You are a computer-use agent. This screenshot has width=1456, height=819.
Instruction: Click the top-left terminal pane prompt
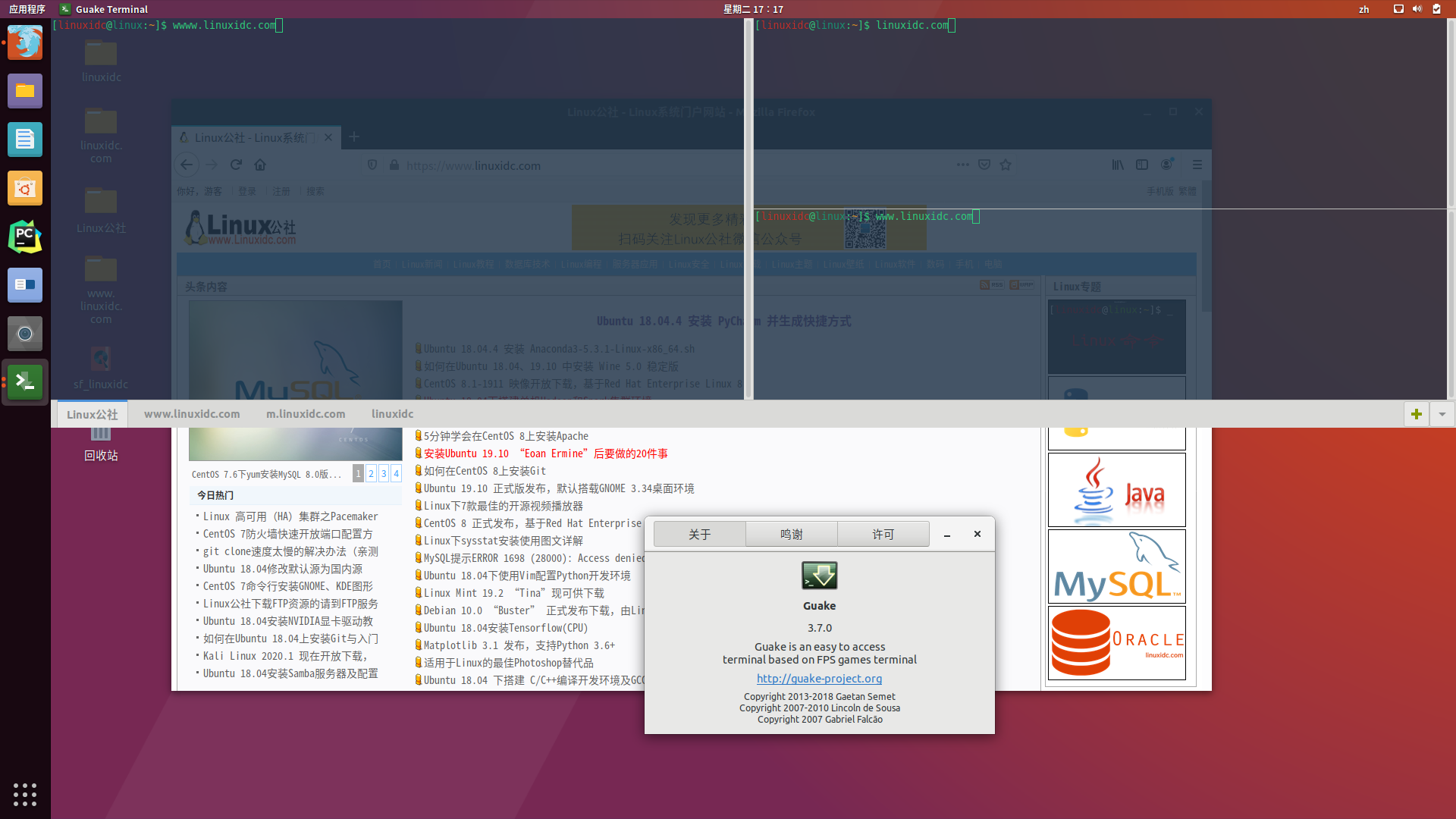pos(167,25)
